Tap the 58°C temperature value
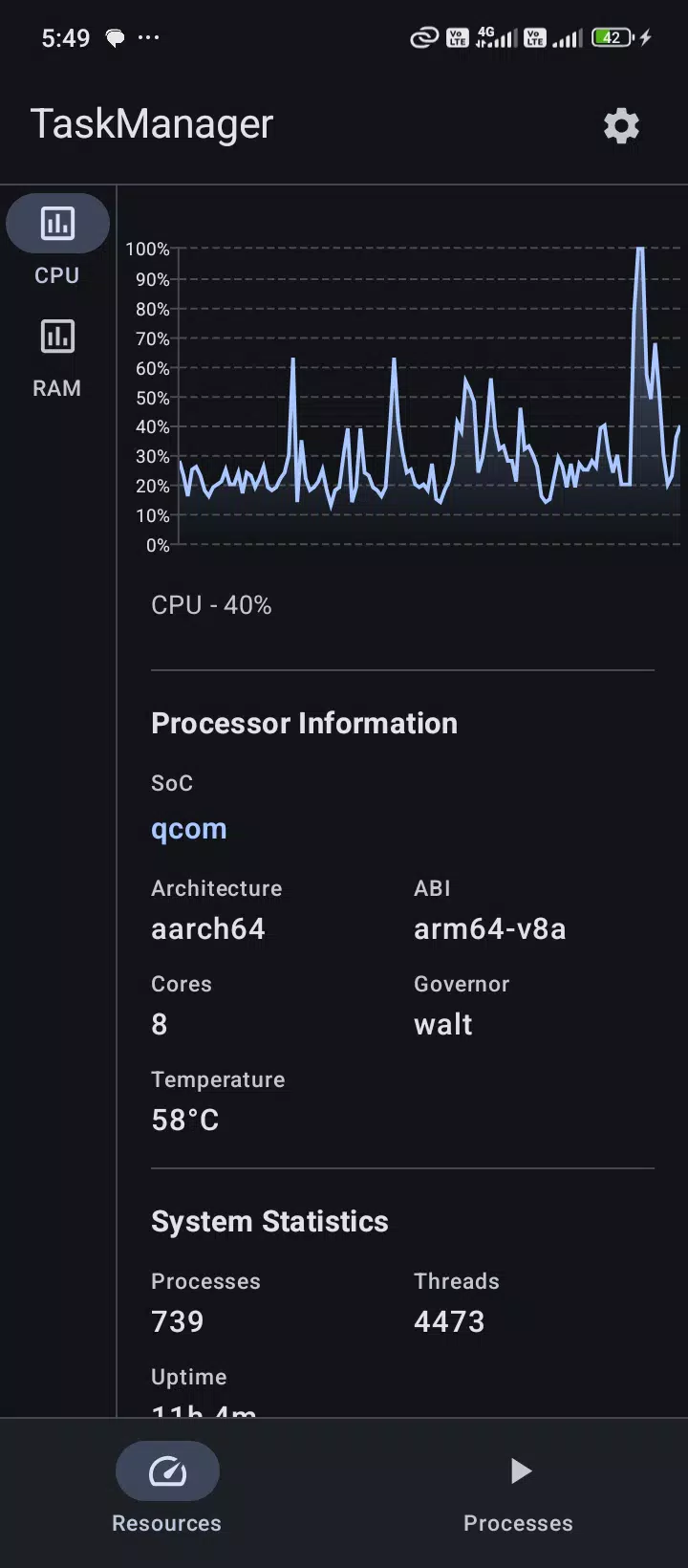The height and width of the screenshot is (1568, 688). (185, 1120)
